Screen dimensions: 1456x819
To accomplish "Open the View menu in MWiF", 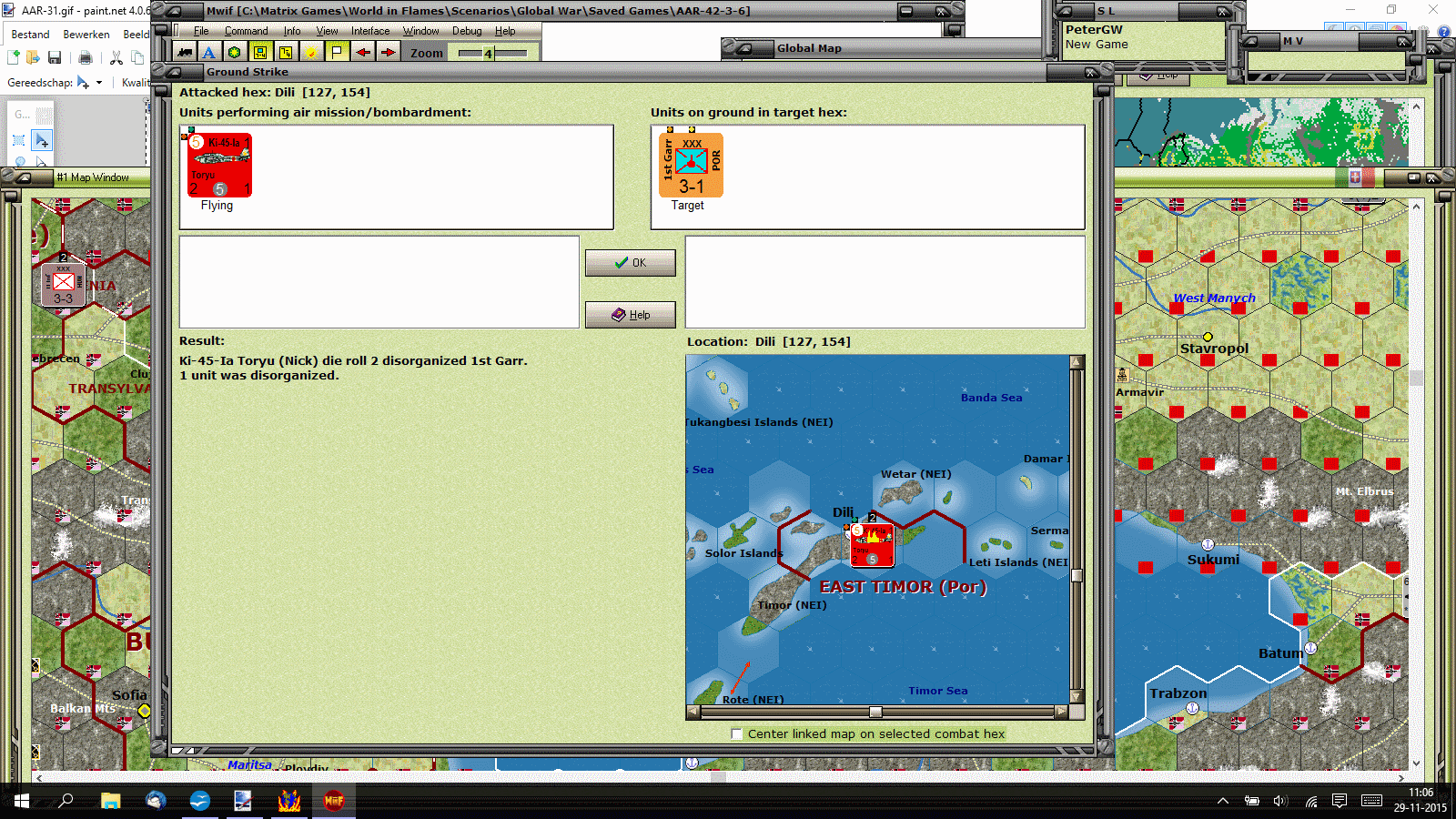I will click(x=327, y=31).
